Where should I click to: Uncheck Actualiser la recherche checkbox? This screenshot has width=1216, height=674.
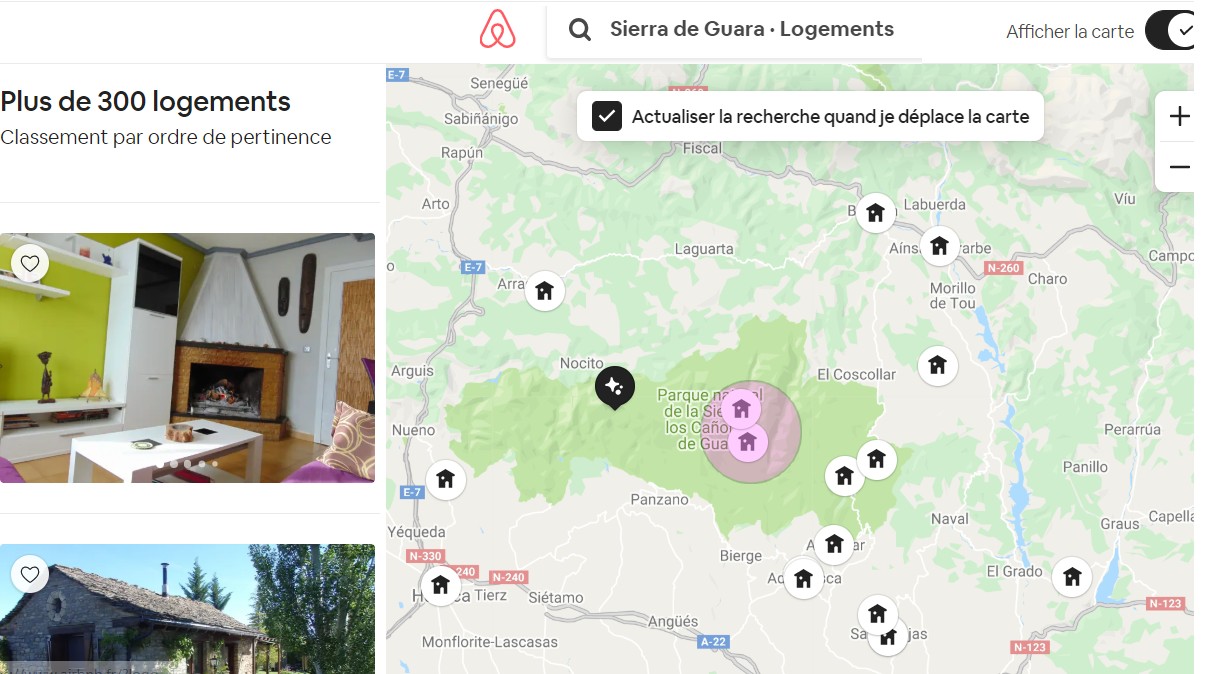click(x=607, y=116)
